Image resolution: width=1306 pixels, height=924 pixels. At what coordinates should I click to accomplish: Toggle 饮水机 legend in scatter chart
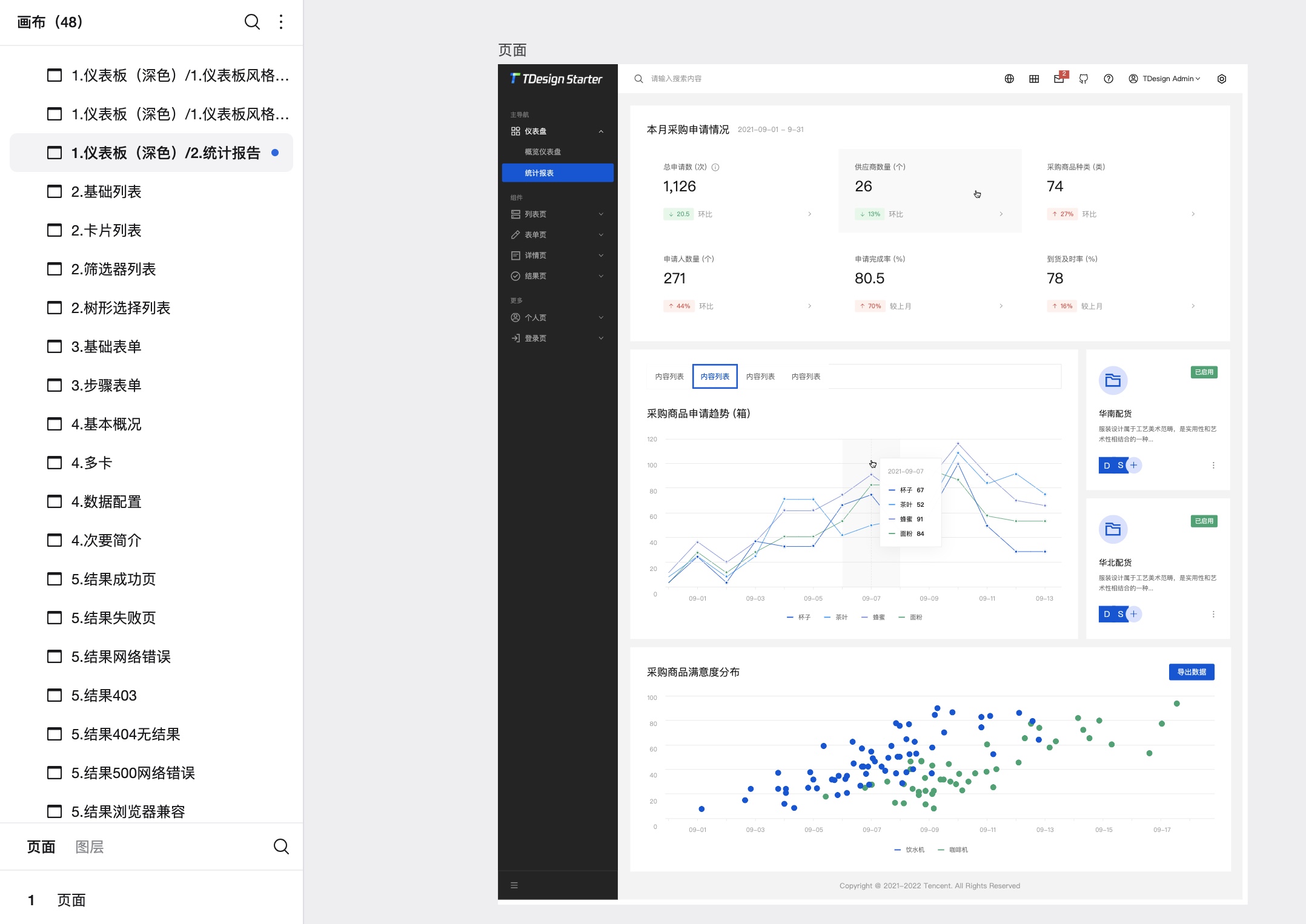click(x=909, y=850)
